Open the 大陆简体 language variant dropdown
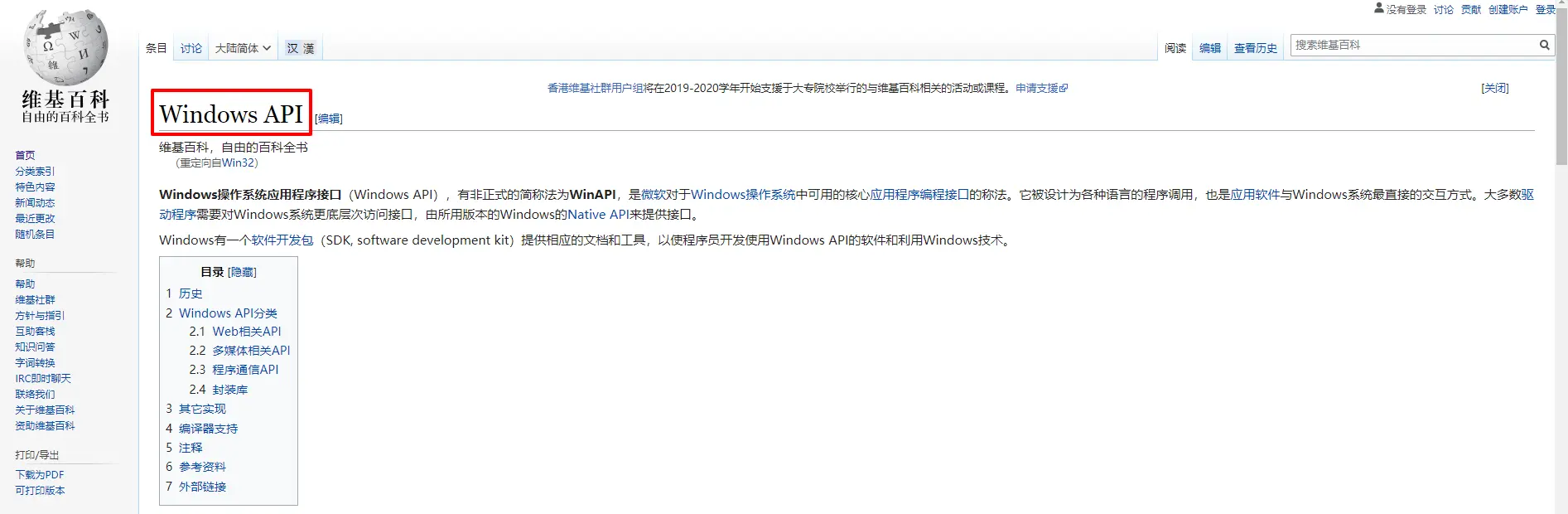This screenshot has height=514, width=1568. pos(243,48)
